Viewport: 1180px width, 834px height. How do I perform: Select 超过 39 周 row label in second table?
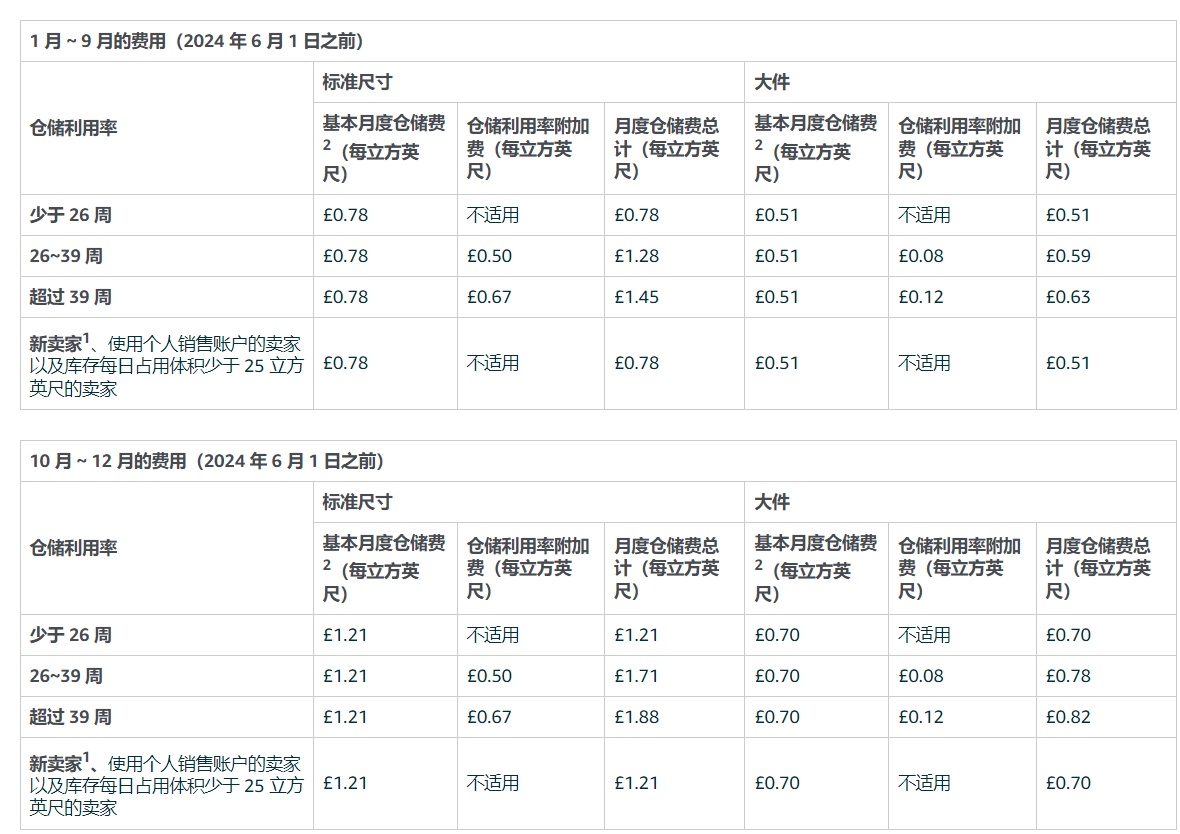pos(71,717)
